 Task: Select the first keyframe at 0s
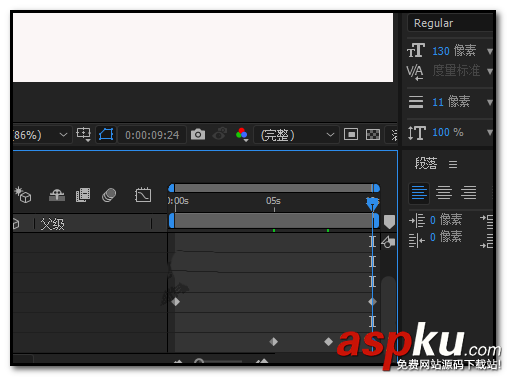click(176, 302)
